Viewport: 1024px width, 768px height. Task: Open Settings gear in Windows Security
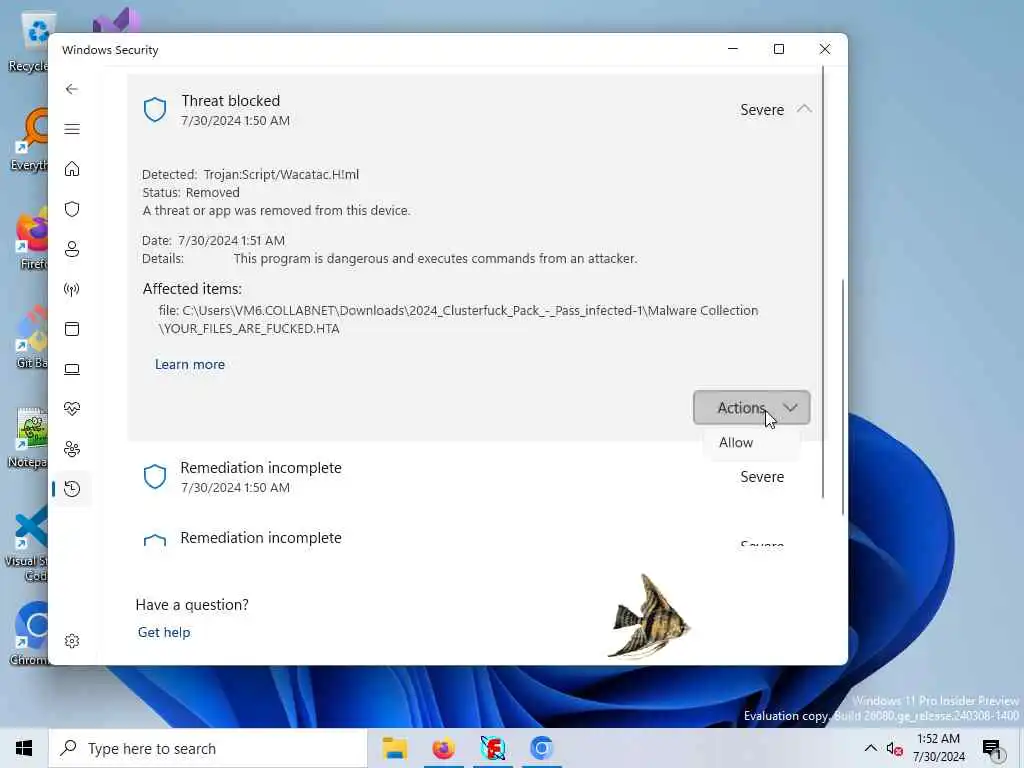(72, 641)
